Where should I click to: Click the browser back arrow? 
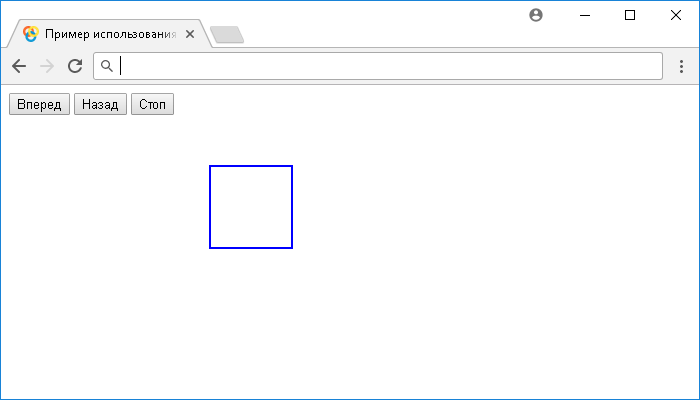click(x=19, y=67)
